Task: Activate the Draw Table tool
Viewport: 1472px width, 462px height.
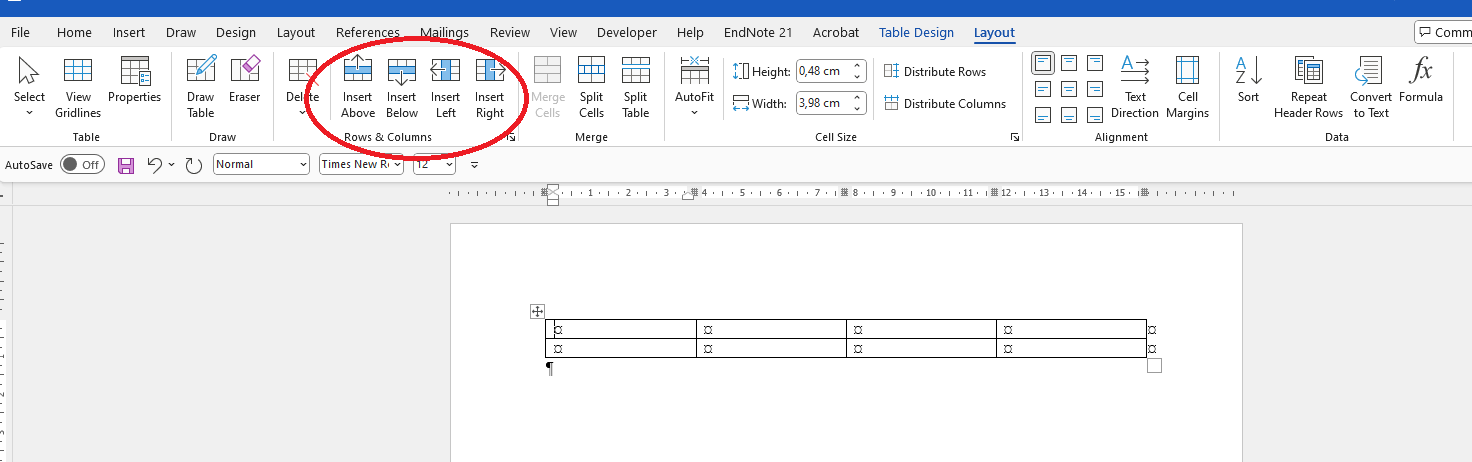Action: point(201,87)
